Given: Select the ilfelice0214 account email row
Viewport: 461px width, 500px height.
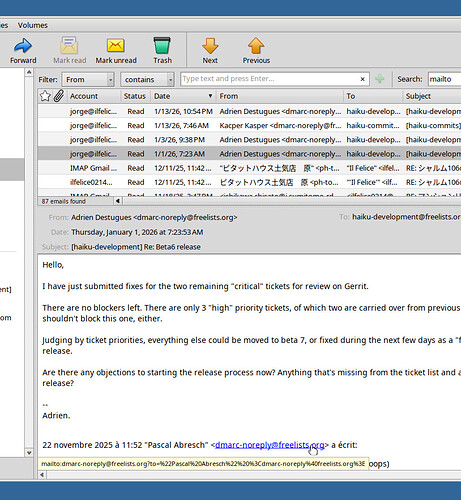Looking at the screenshot, I should pos(249,182).
